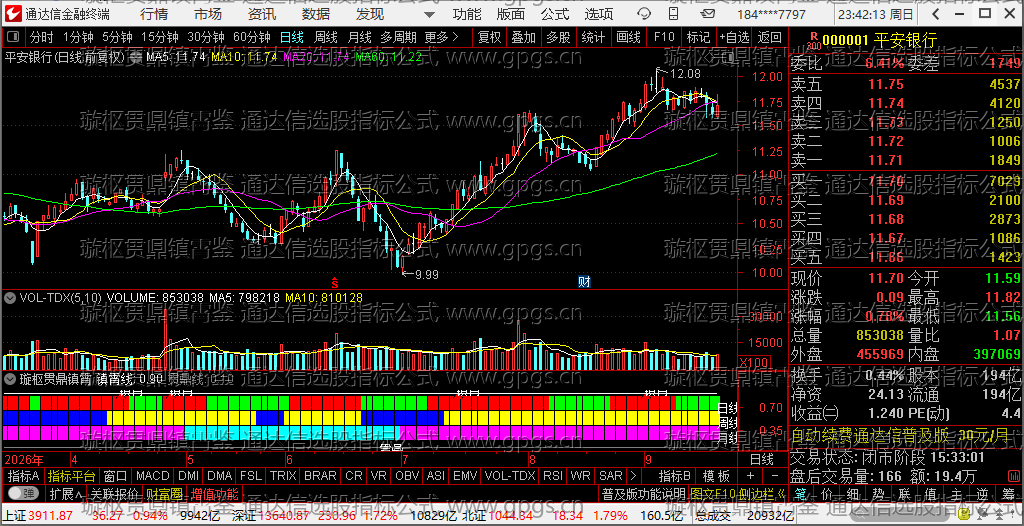Switch chart to 30分钟 period

(x=205, y=37)
